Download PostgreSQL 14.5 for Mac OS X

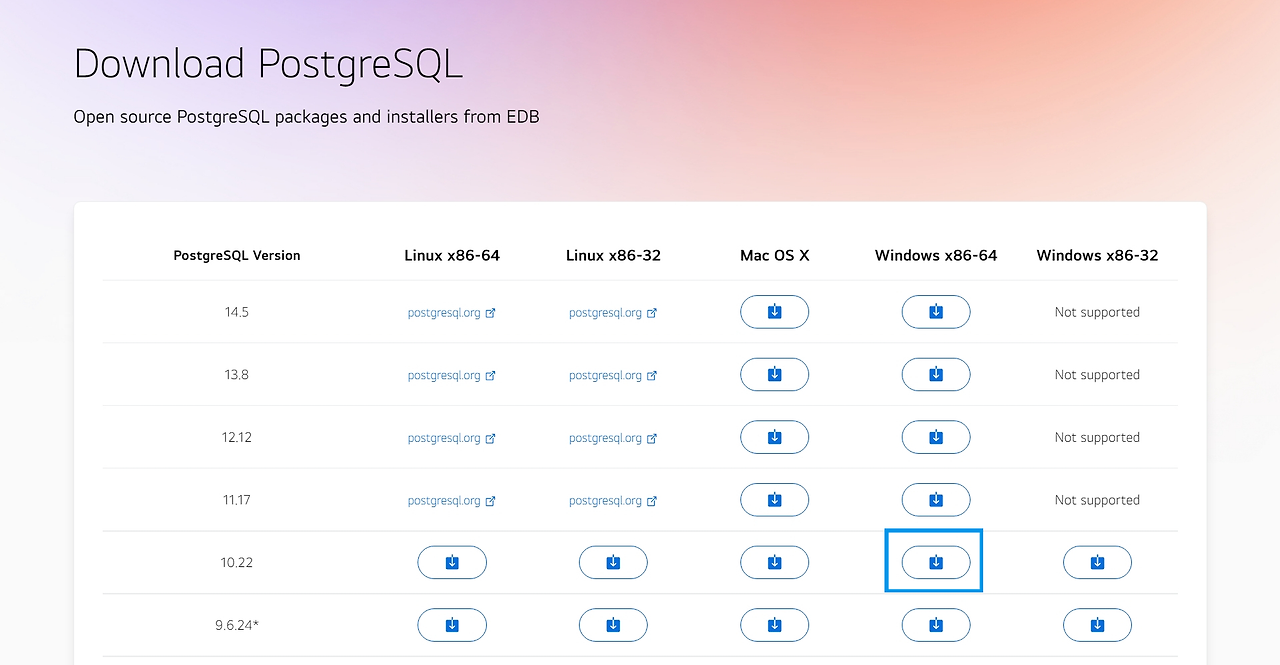774,312
